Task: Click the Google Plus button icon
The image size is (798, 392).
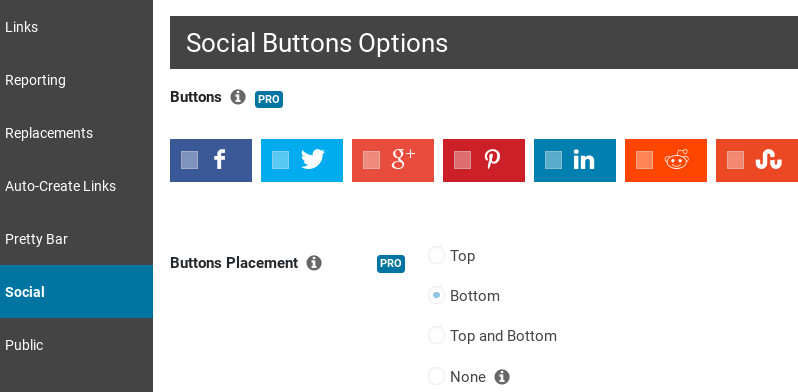Action: click(403, 160)
